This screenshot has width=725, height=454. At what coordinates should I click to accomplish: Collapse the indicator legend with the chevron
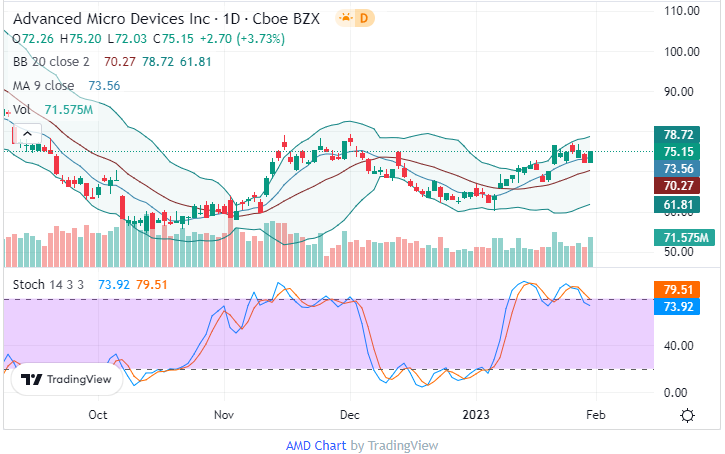click(28, 134)
